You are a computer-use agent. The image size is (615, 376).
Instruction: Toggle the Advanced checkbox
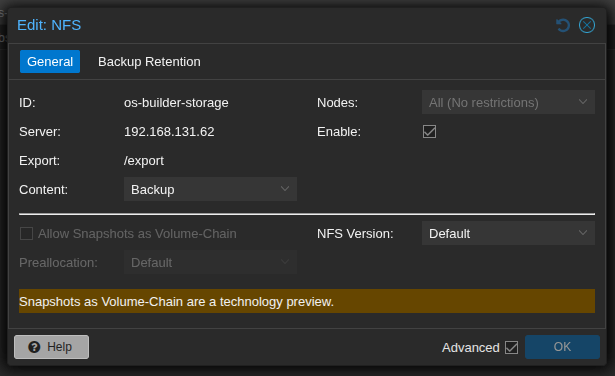pyautogui.click(x=511, y=347)
